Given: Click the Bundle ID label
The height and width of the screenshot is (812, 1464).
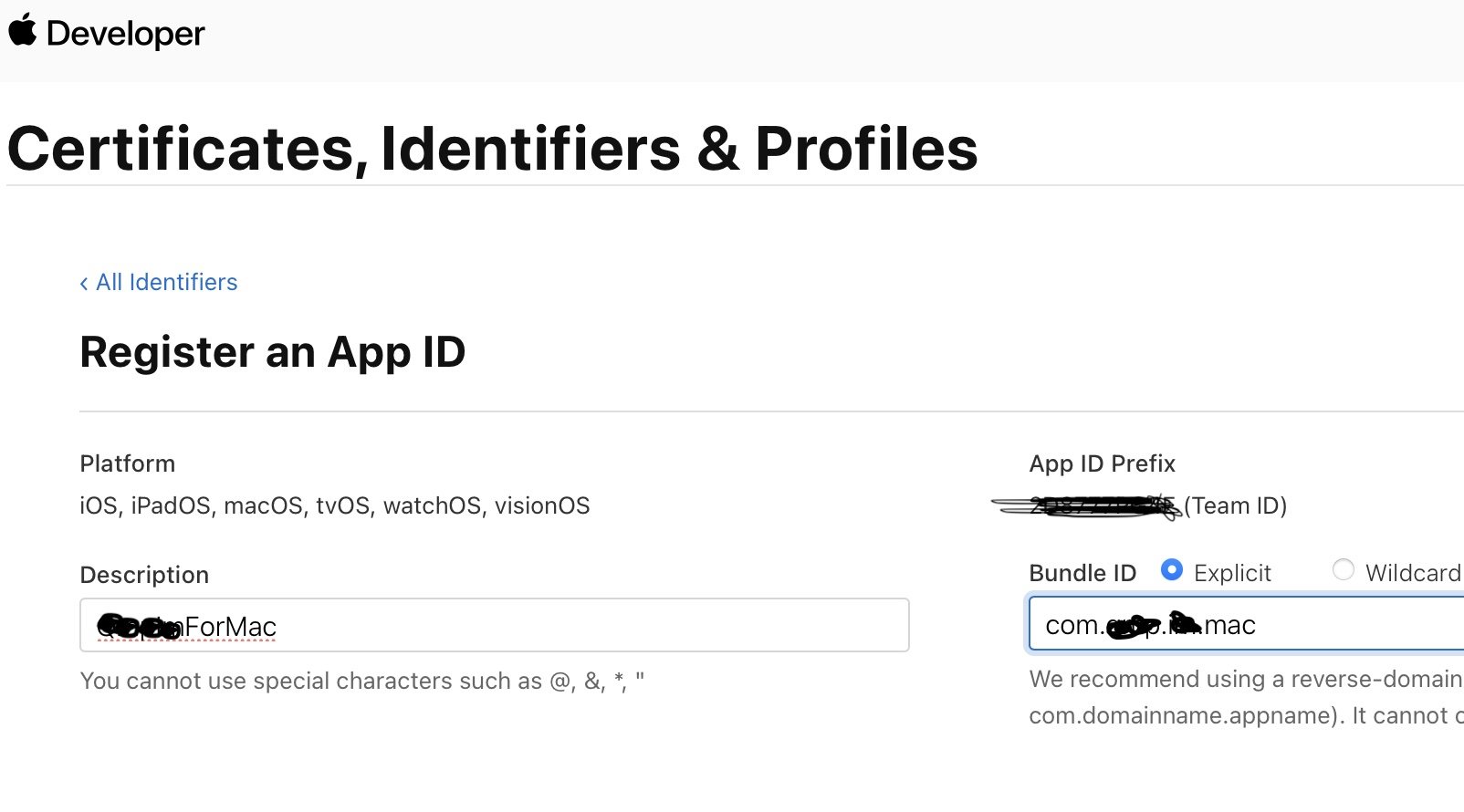Looking at the screenshot, I should [x=1082, y=573].
